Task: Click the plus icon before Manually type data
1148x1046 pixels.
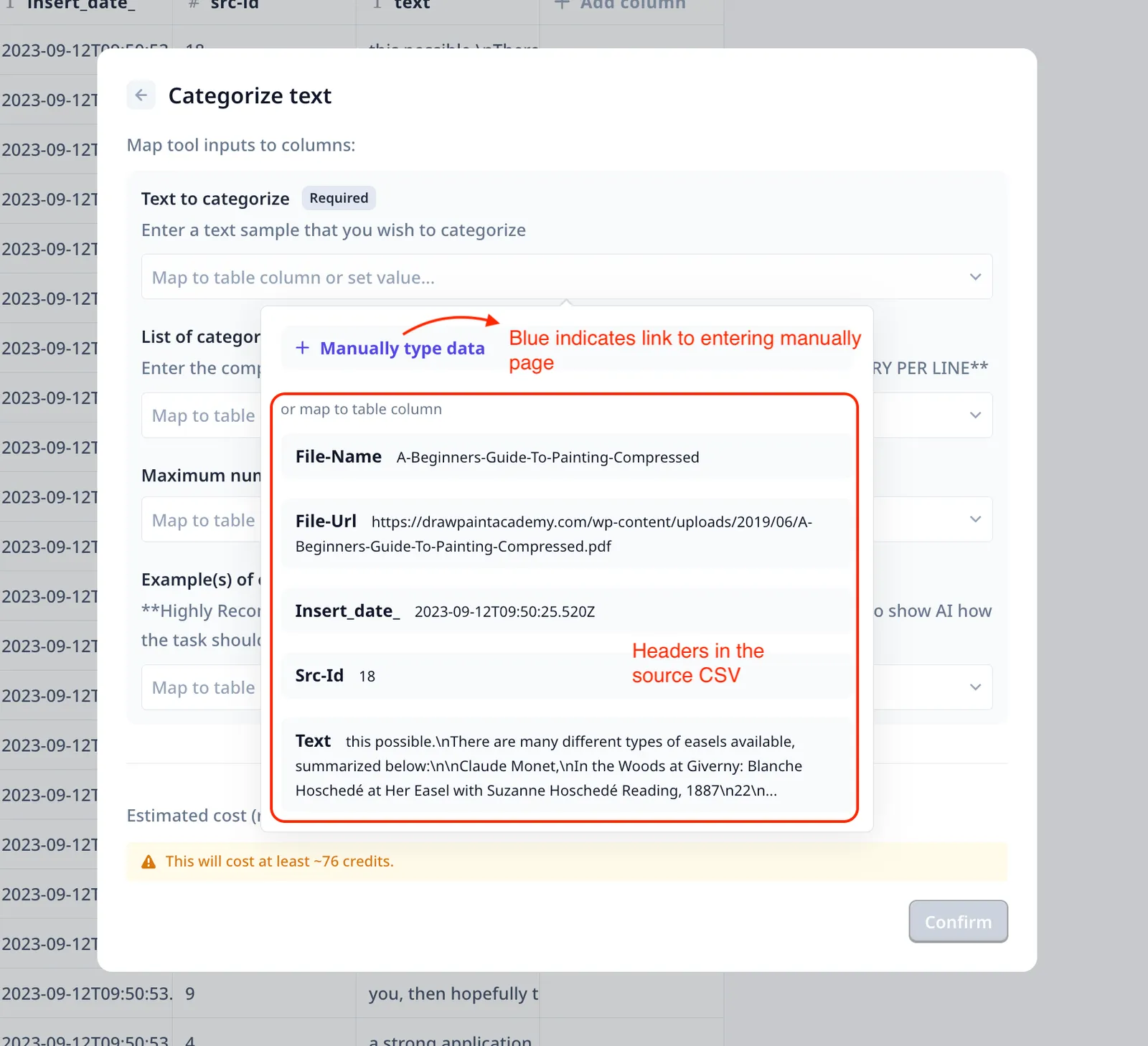Action: coord(303,348)
